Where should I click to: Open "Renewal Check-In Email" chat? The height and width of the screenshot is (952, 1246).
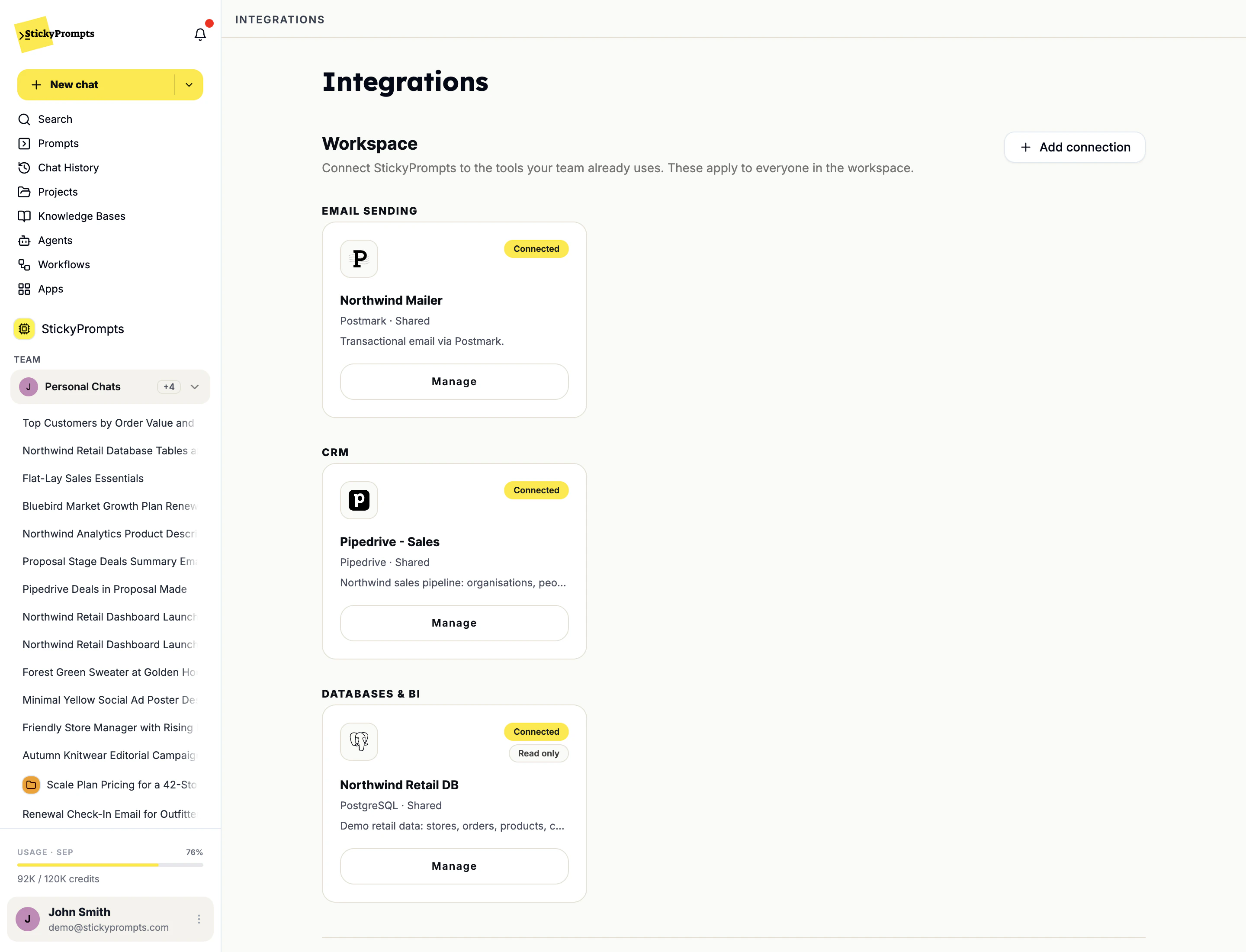[110, 814]
